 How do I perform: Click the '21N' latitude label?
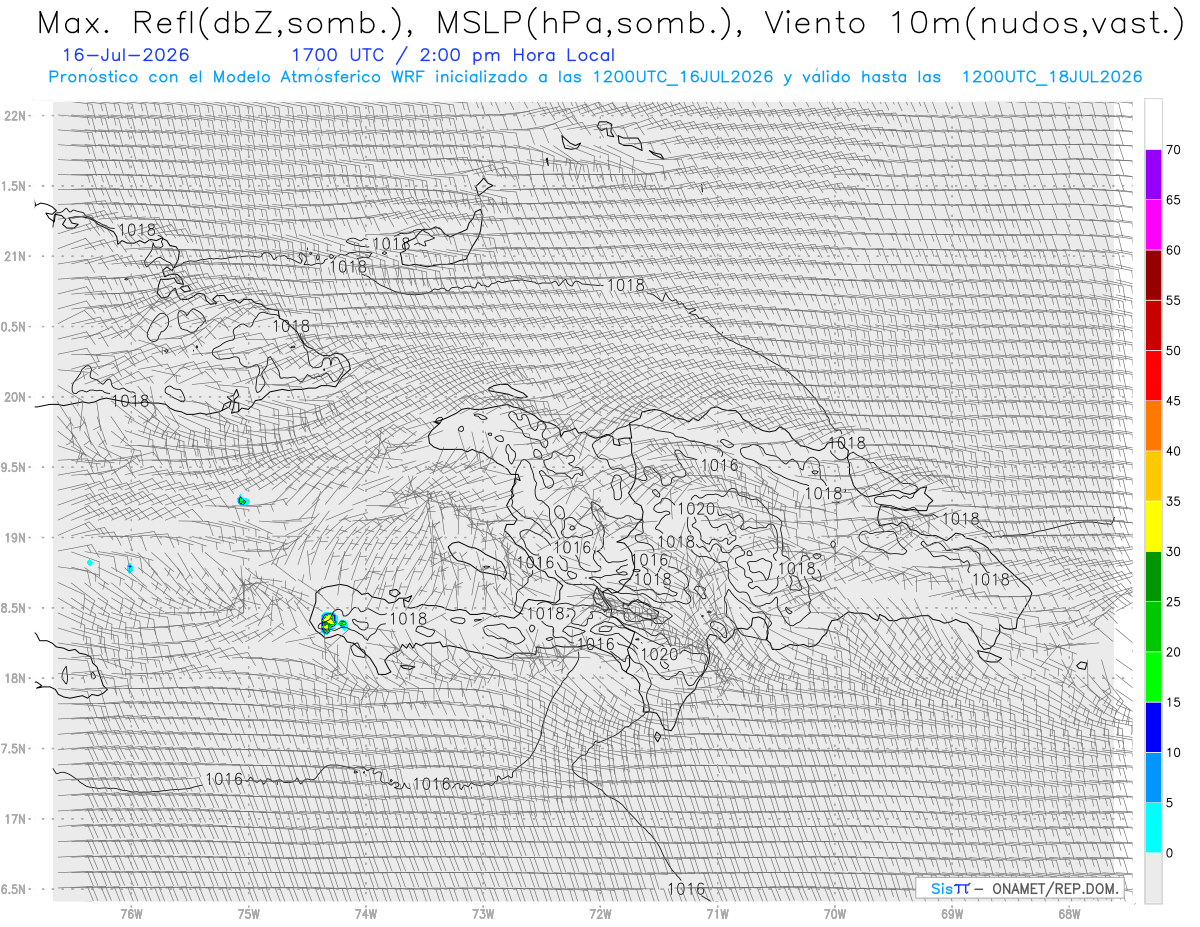pyautogui.click(x=15, y=256)
